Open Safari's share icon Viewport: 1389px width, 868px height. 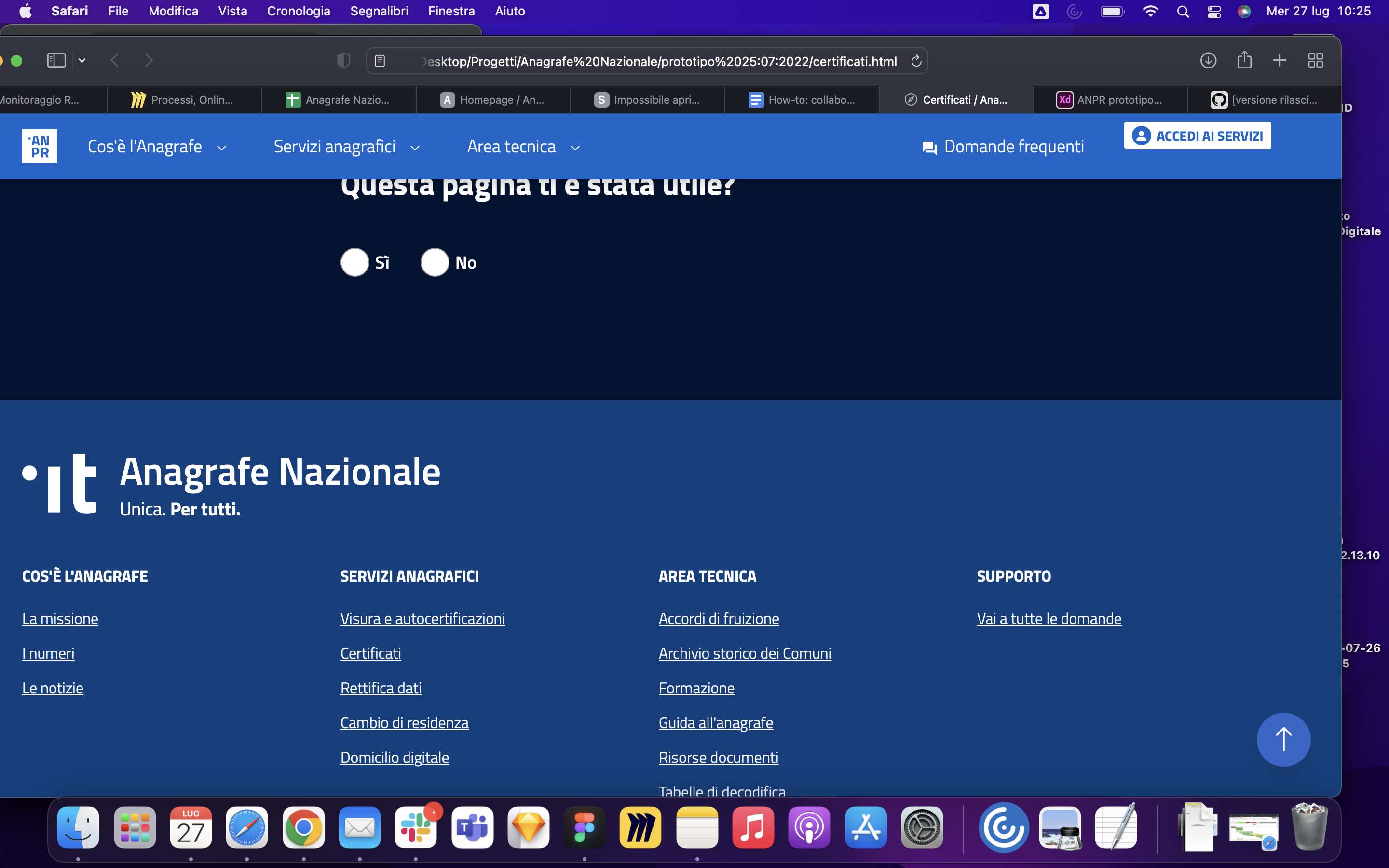pyautogui.click(x=1244, y=60)
